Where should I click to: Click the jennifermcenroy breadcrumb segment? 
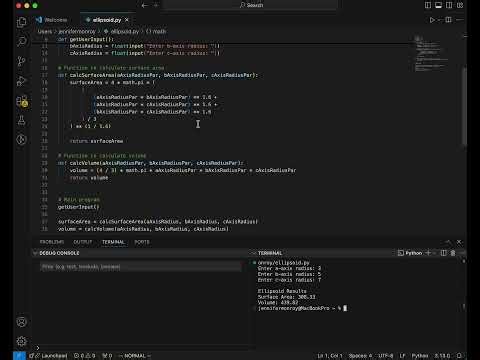click(77, 31)
